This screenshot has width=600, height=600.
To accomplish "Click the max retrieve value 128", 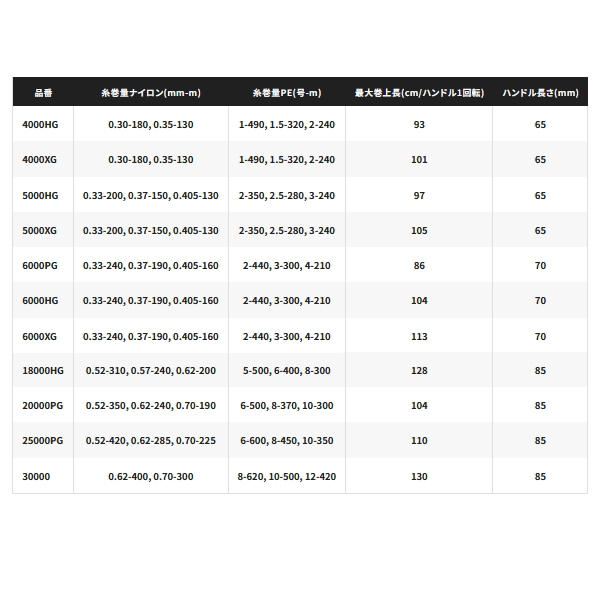I will point(419,372).
